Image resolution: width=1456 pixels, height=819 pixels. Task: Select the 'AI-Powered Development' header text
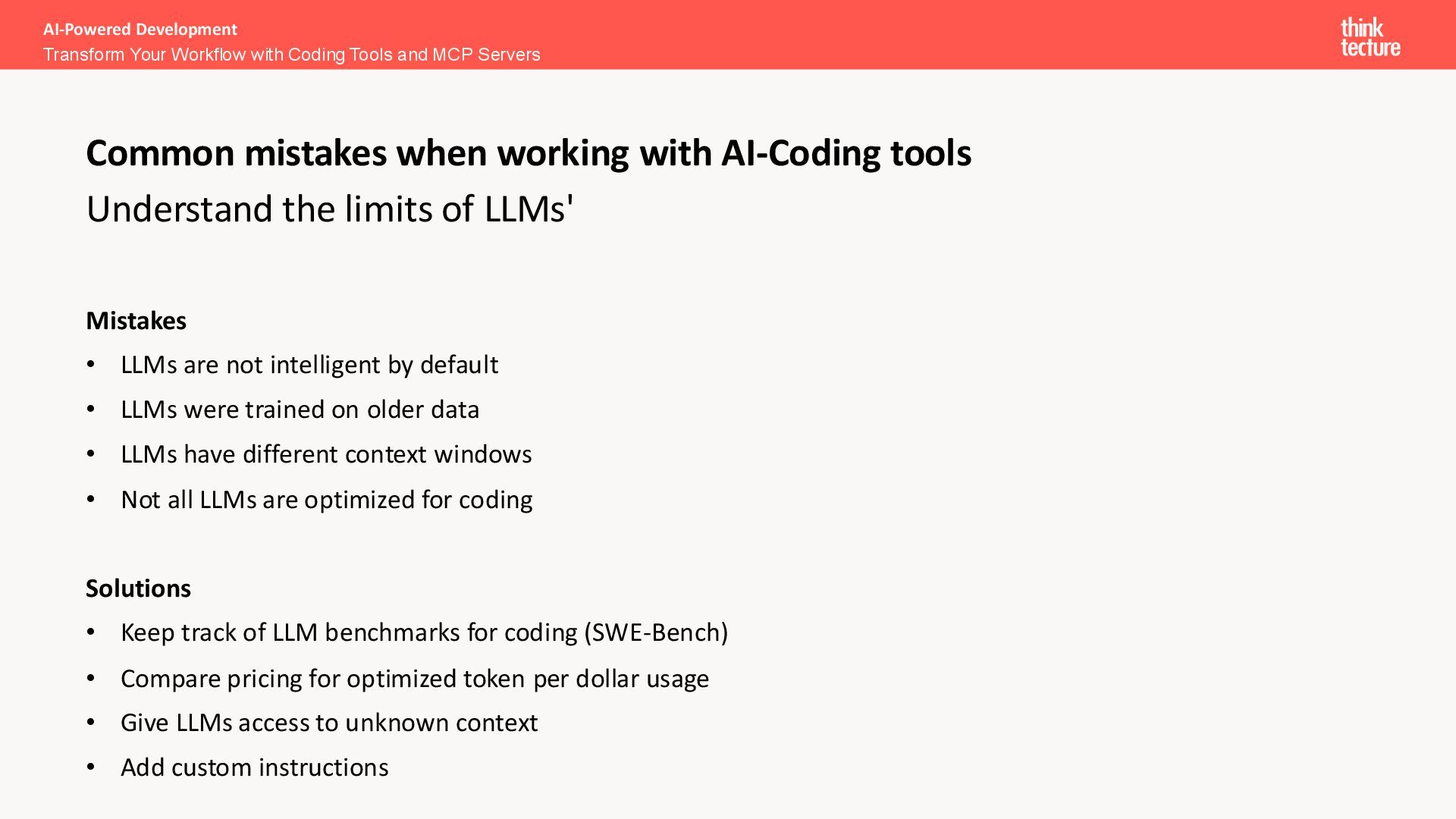[140, 30]
